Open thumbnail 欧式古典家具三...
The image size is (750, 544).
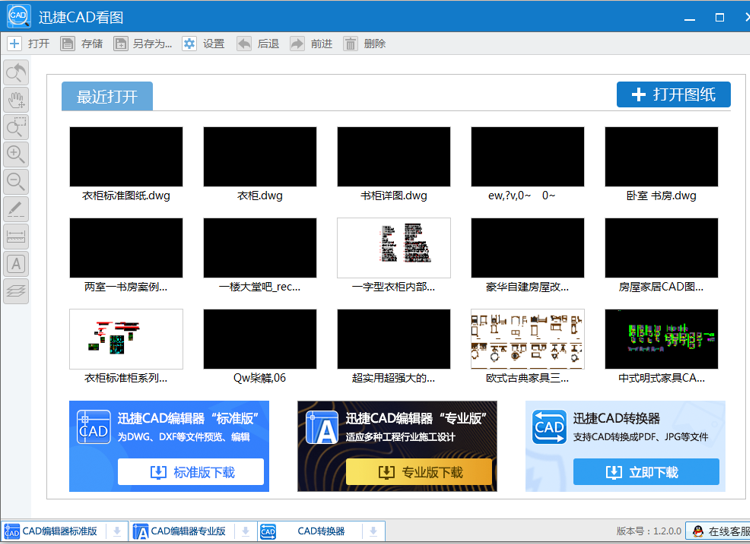(528, 339)
